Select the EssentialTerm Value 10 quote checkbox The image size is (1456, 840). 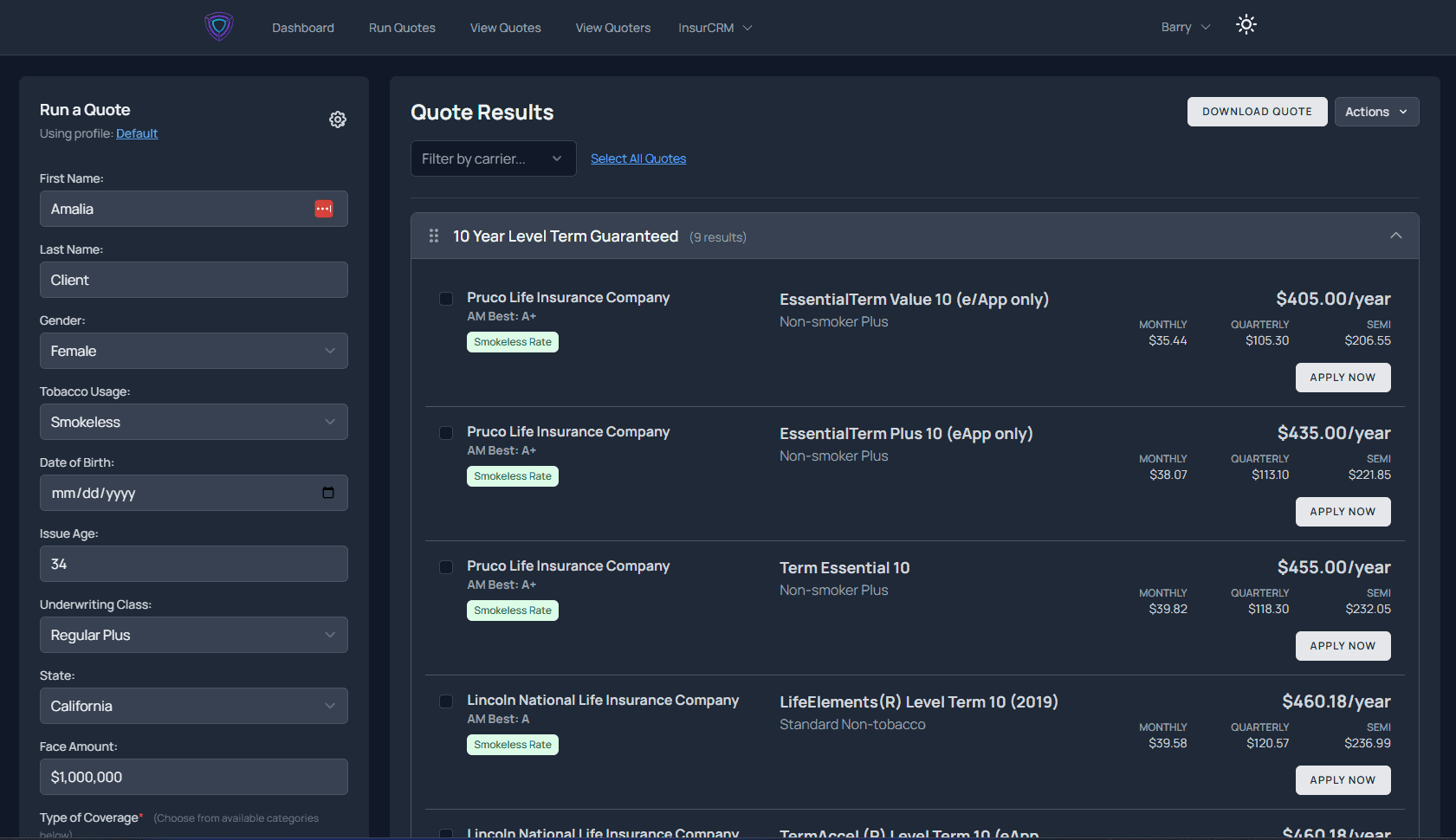pyautogui.click(x=446, y=299)
